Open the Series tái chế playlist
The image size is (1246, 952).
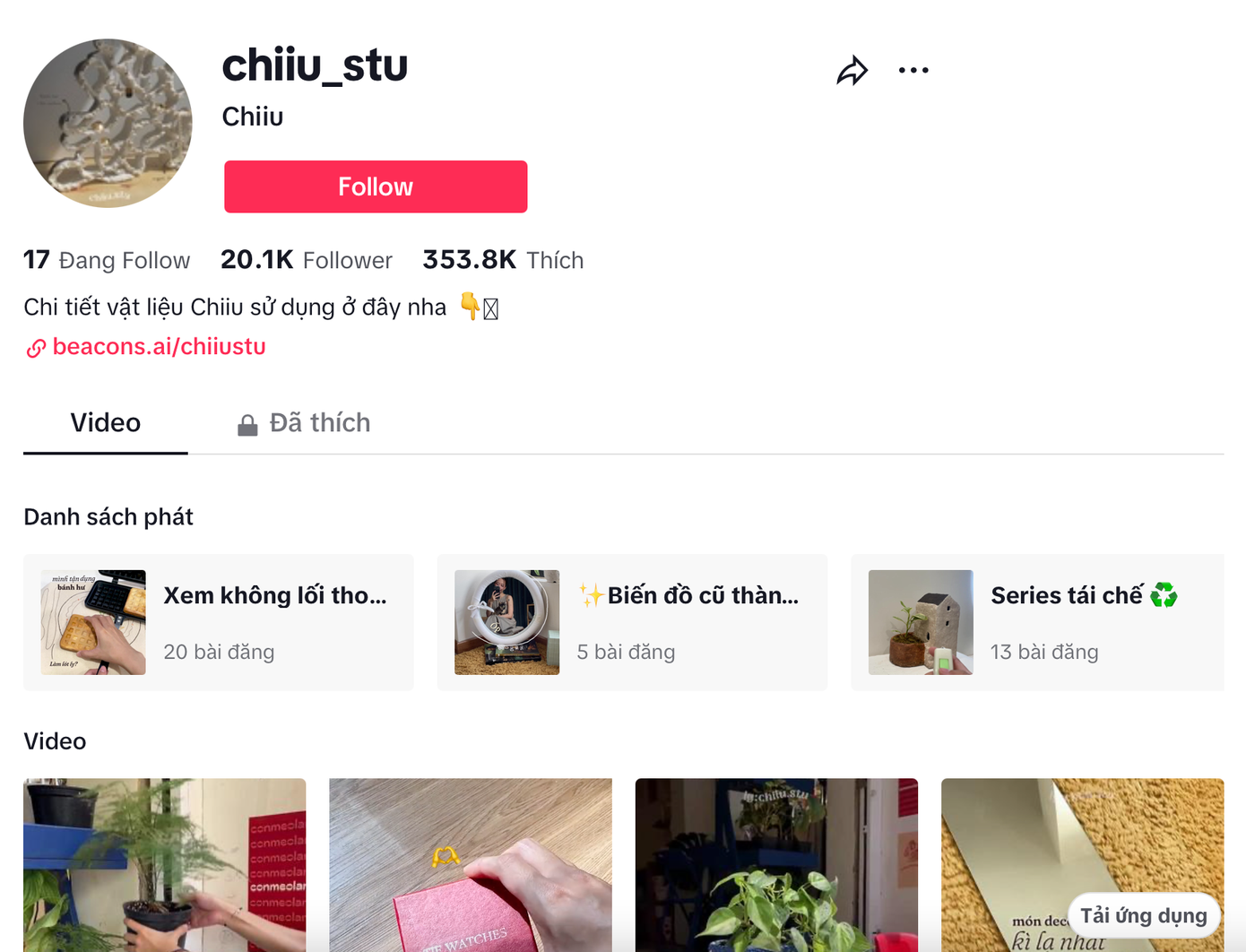pos(1037,622)
